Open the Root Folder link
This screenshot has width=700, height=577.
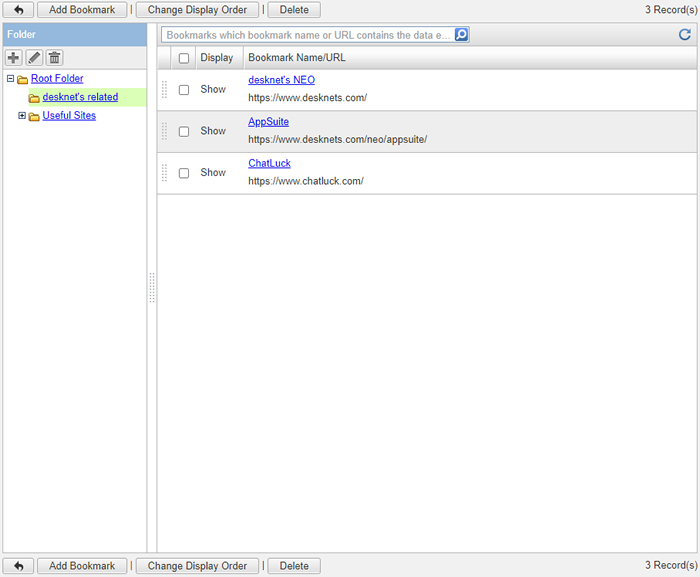click(57, 79)
